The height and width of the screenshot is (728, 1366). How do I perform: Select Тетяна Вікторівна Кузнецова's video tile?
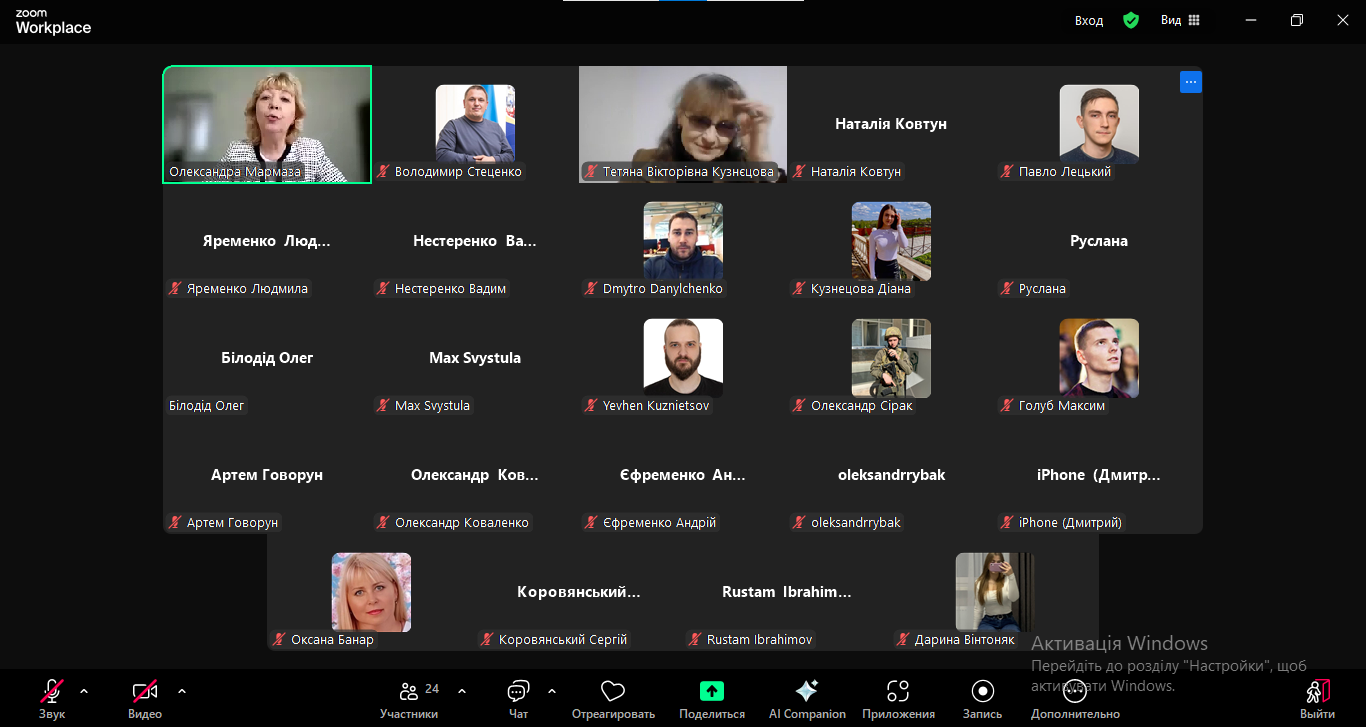point(683,125)
